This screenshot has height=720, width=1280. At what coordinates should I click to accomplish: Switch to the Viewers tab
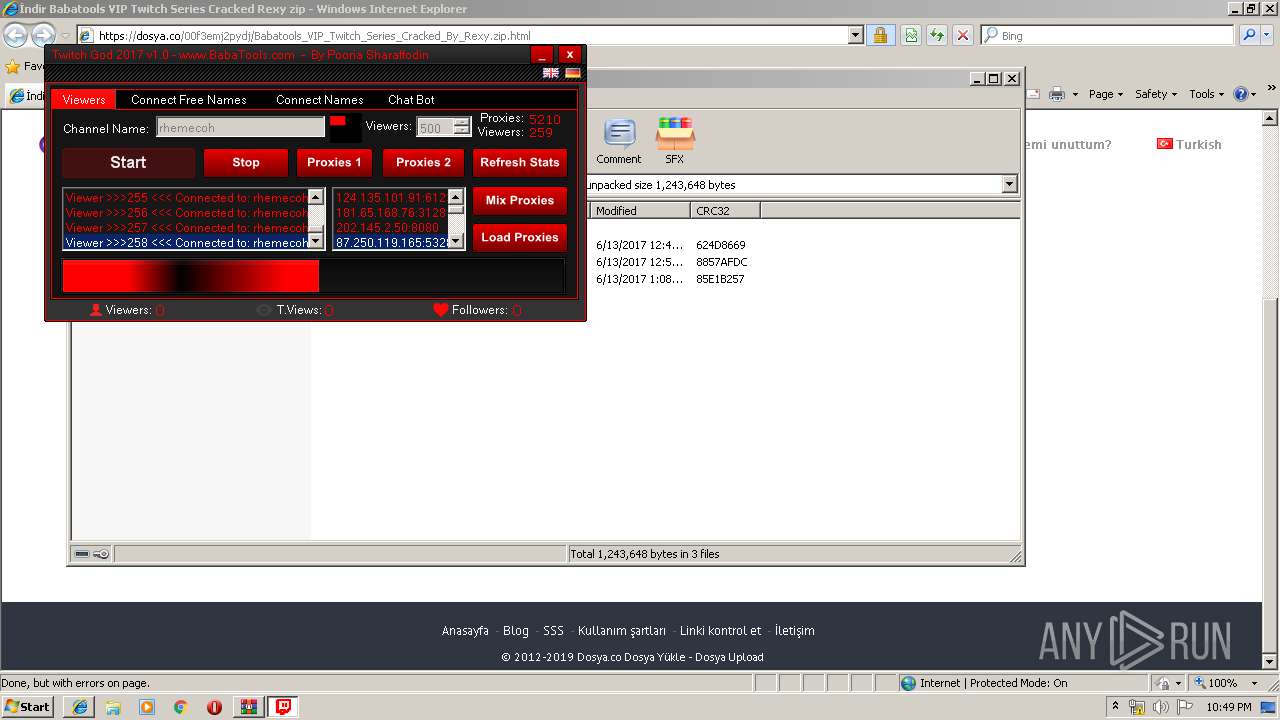pos(84,100)
